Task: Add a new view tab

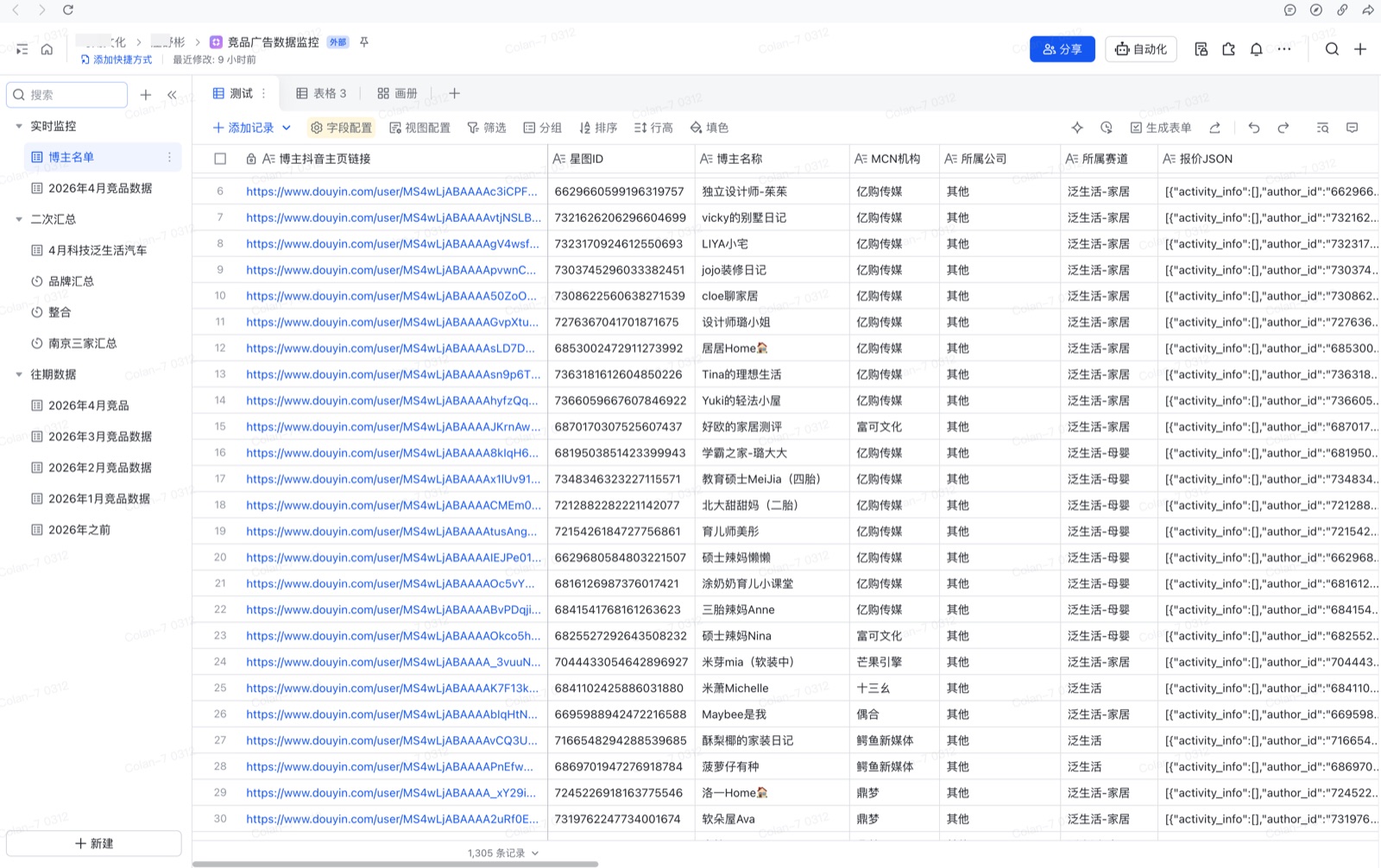Action: [455, 93]
